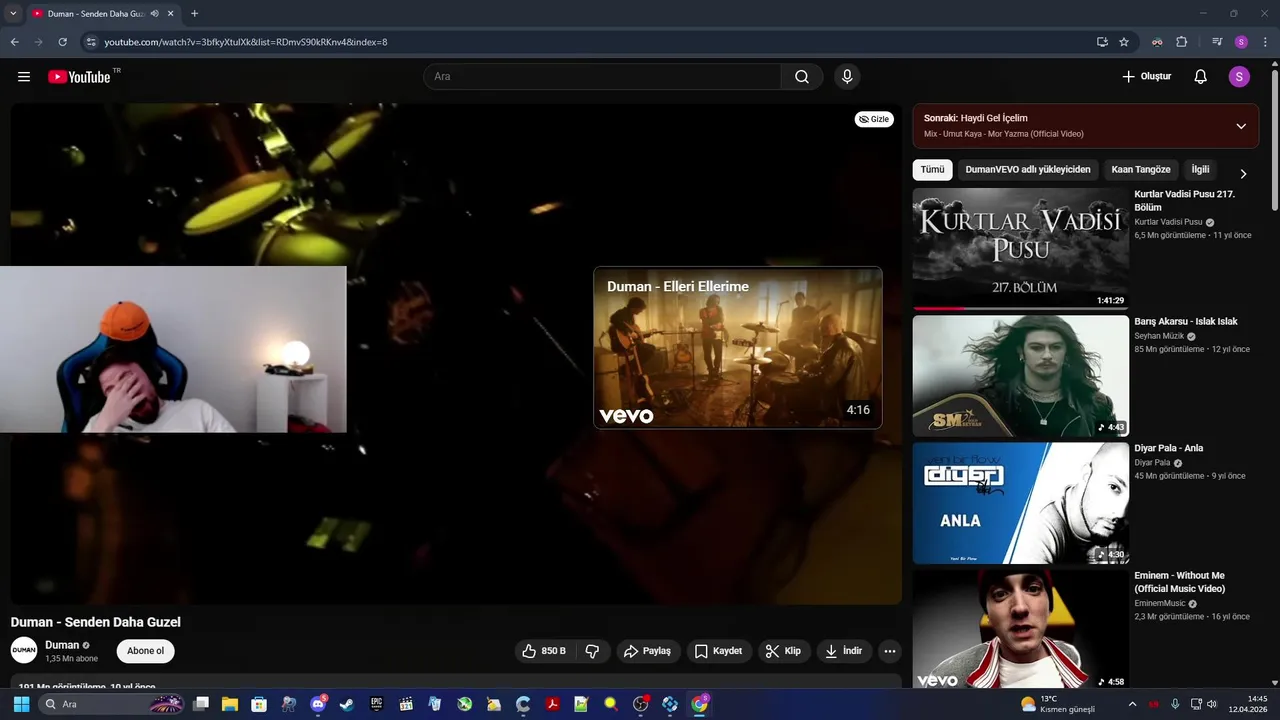
Task: Click the YouTube search input field
Action: 602,77
